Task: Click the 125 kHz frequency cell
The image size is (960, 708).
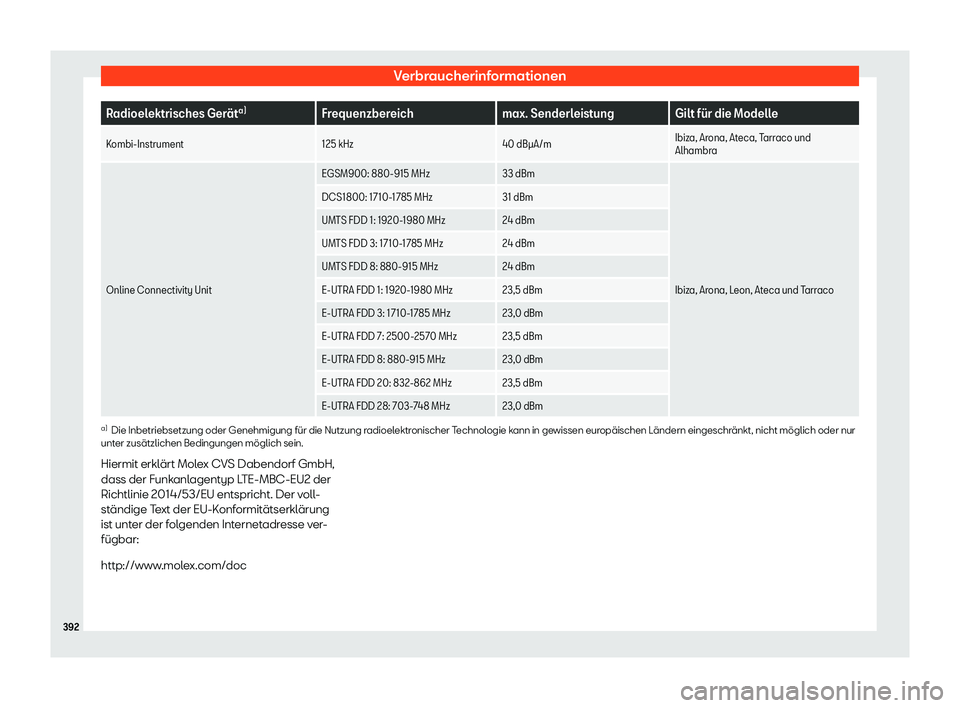Action: [x=405, y=144]
